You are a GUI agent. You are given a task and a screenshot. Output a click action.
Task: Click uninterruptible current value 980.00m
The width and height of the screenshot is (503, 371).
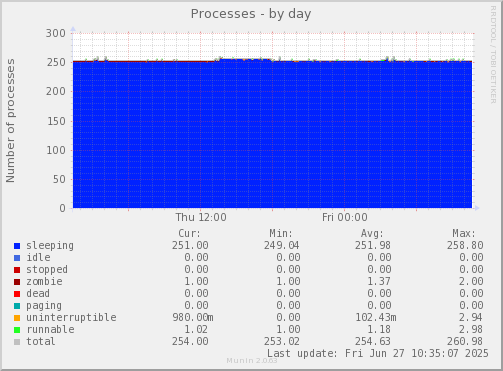(193, 317)
